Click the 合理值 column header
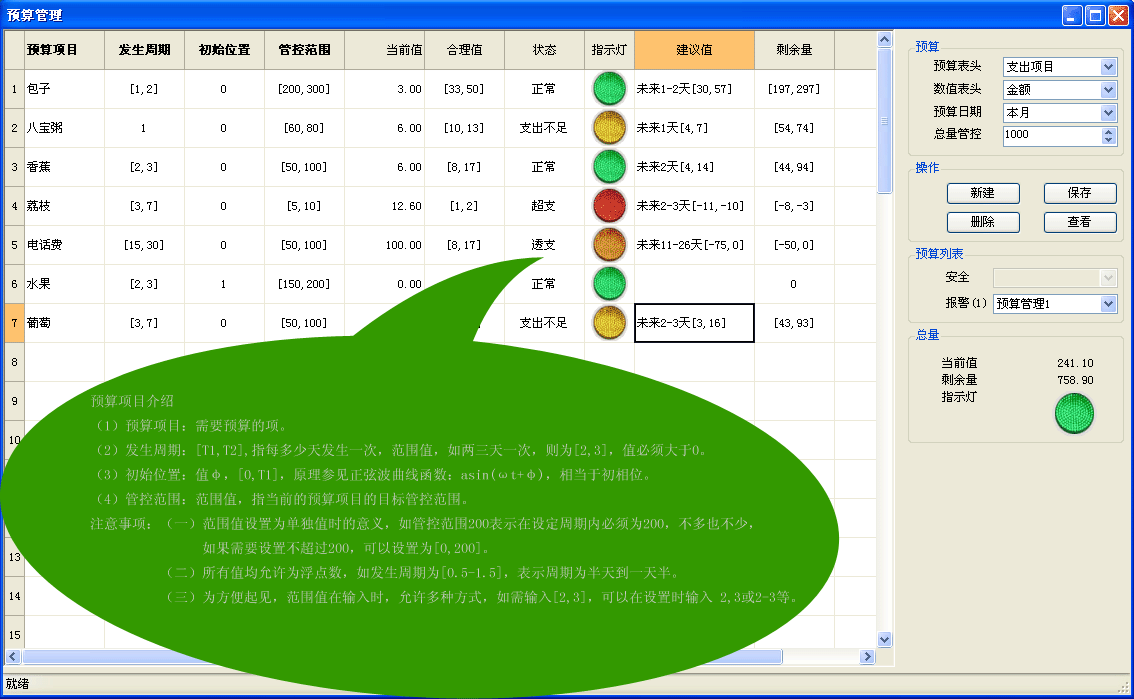Image resolution: width=1134 pixels, height=699 pixels. (x=464, y=50)
